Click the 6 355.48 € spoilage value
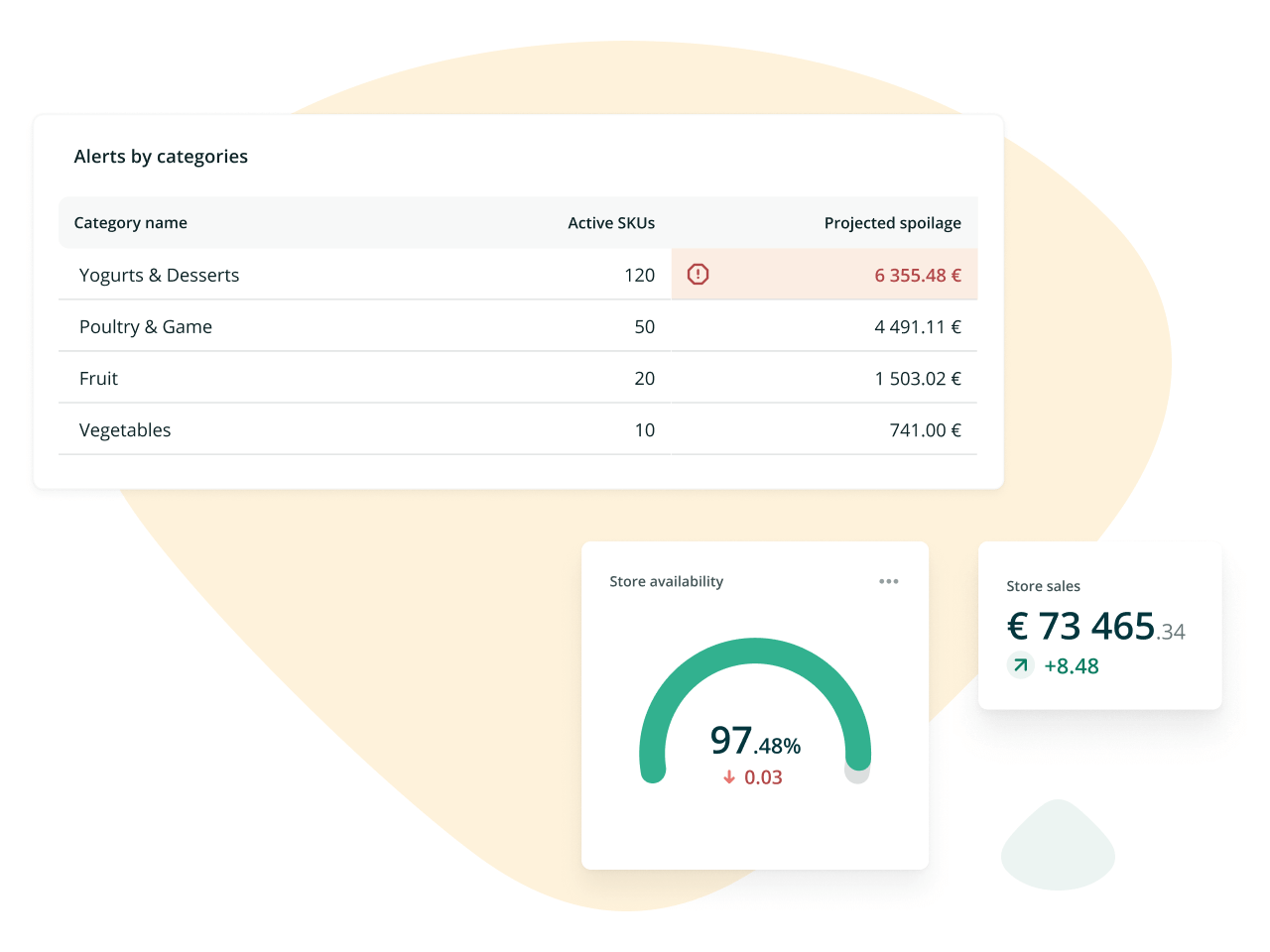This screenshot has height=952, width=1270. (917, 276)
